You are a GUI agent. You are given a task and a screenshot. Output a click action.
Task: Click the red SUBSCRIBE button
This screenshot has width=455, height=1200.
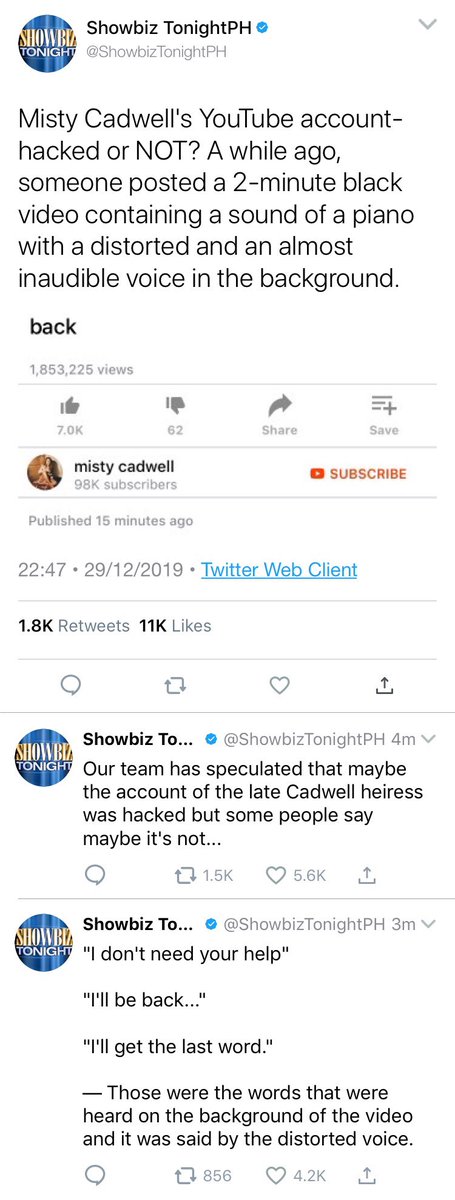(358, 473)
